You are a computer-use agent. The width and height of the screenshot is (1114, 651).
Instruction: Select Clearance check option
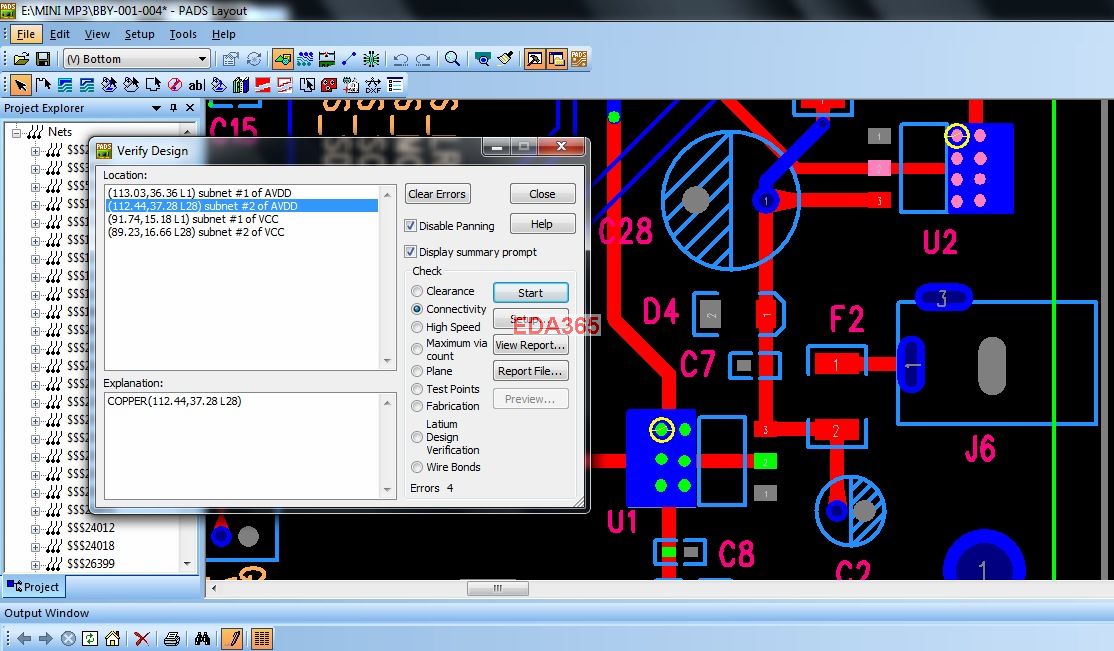pos(417,291)
